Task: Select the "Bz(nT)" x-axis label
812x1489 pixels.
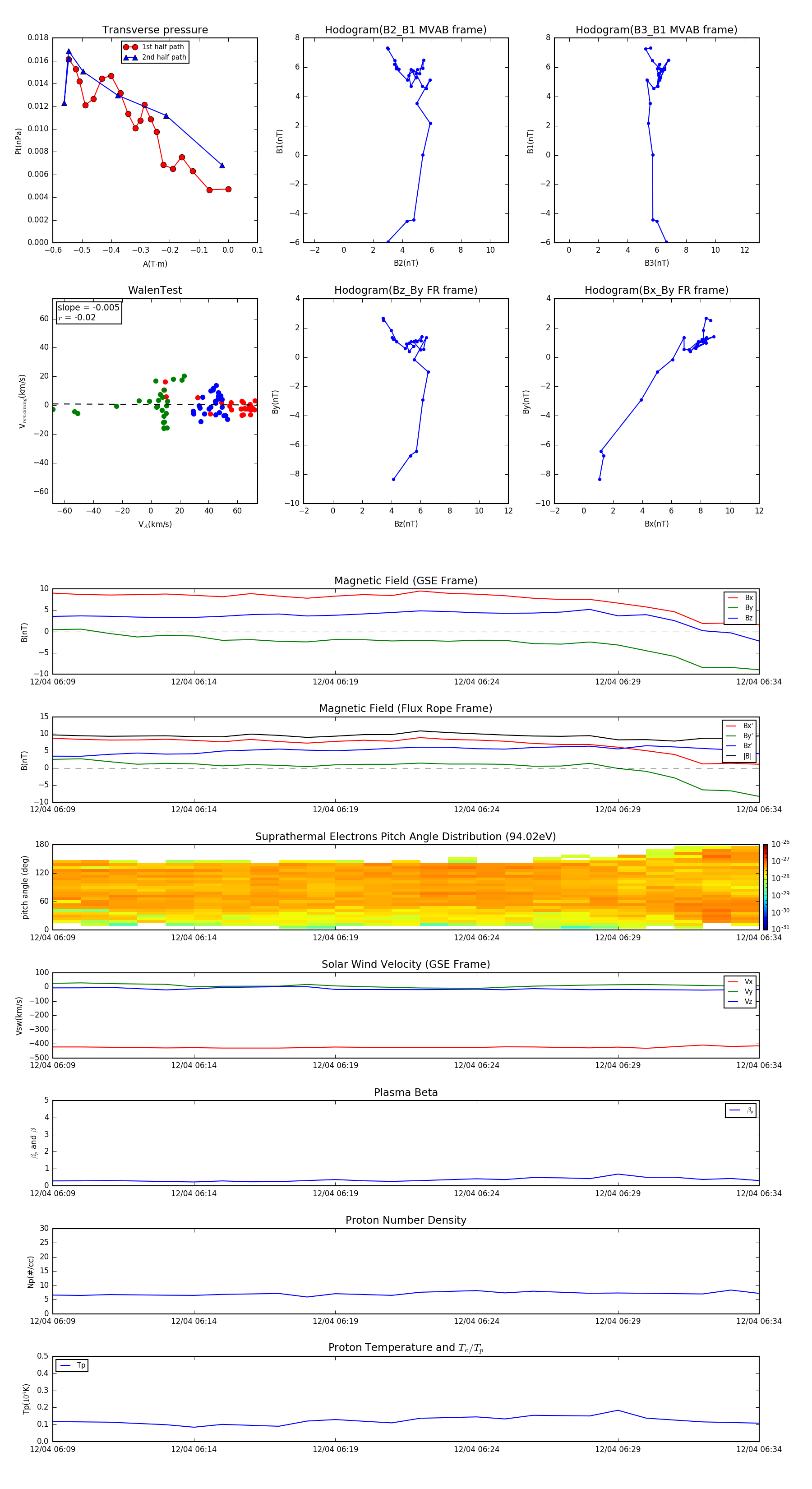Action: pos(406,524)
